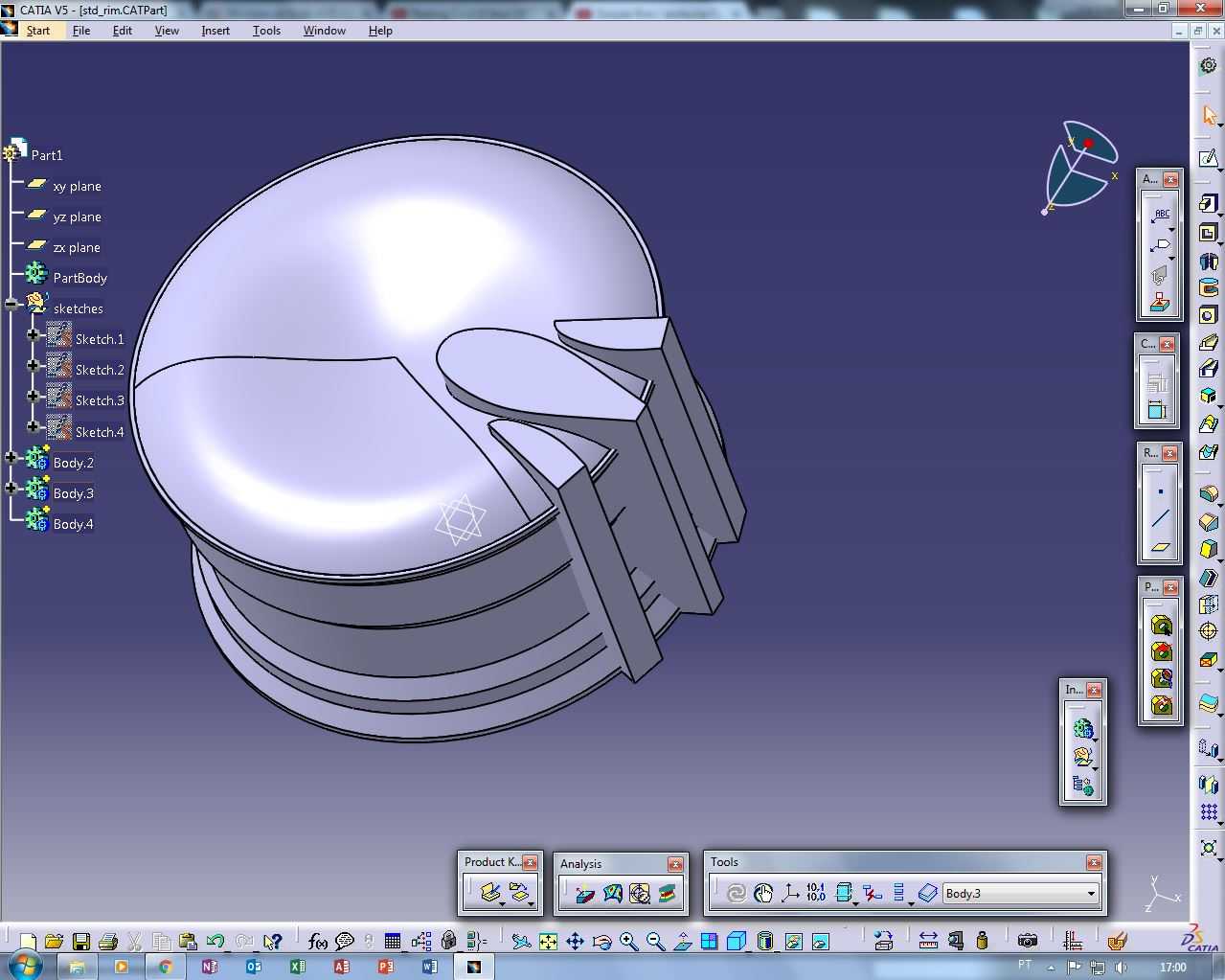Choose the Groove tool icon
The image size is (1225, 980).
click(1209, 288)
